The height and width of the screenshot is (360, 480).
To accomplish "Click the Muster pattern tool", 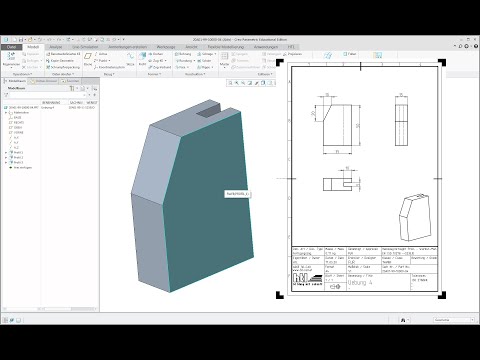I will (x=224, y=59).
